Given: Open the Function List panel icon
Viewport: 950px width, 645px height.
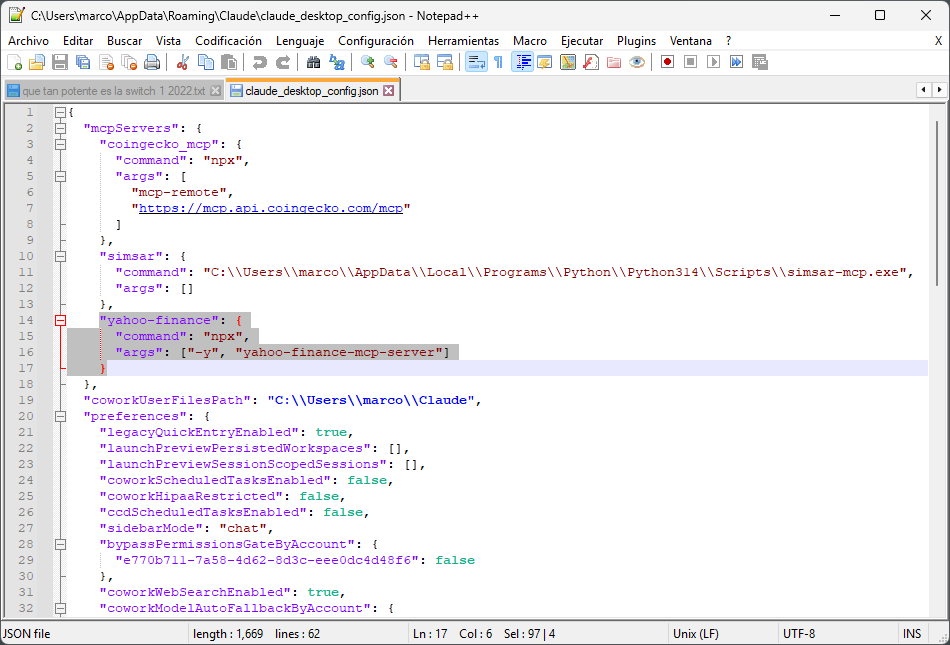Looking at the screenshot, I should click(591, 62).
